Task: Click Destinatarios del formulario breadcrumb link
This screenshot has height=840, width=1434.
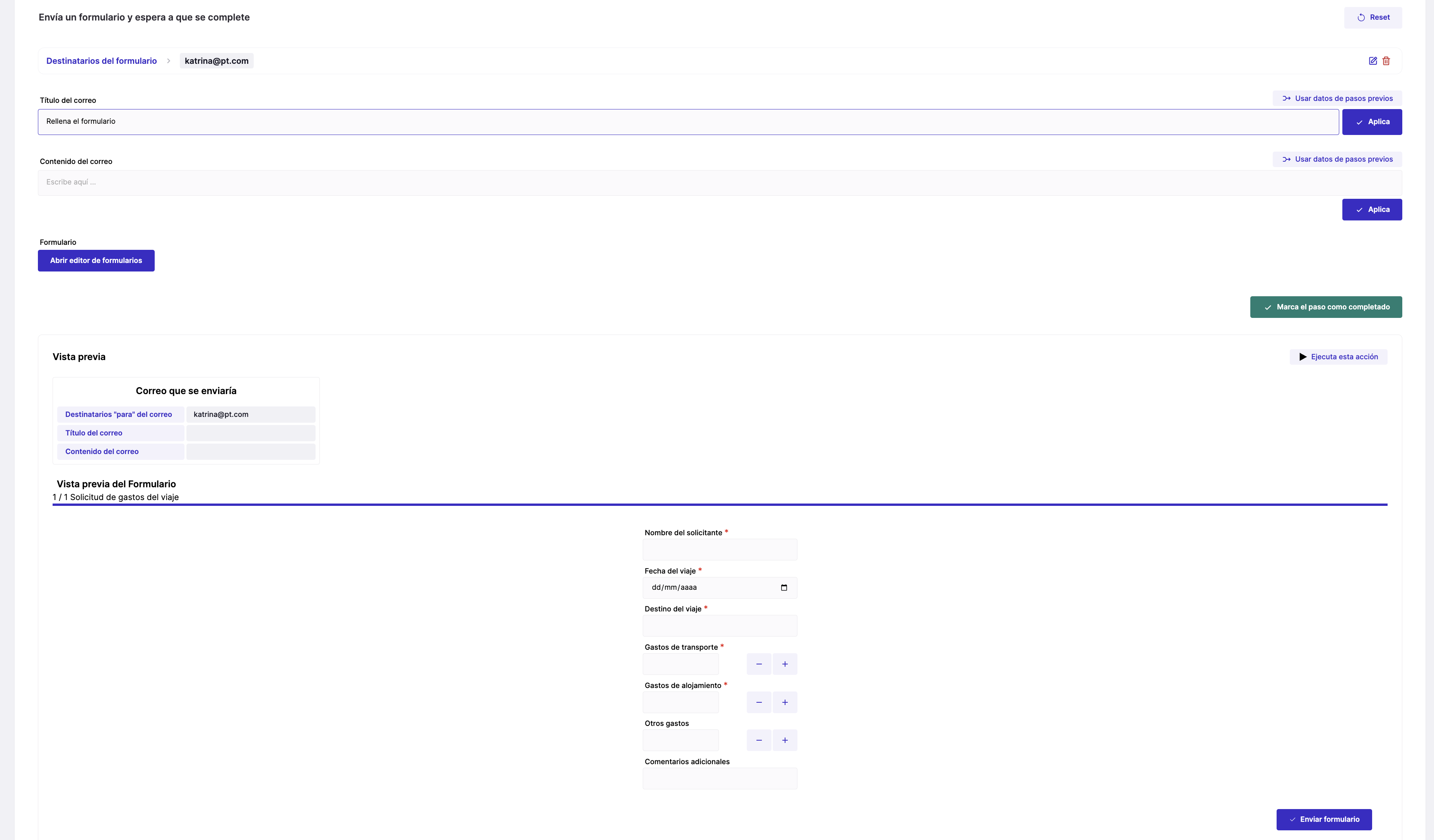Action: click(101, 61)
